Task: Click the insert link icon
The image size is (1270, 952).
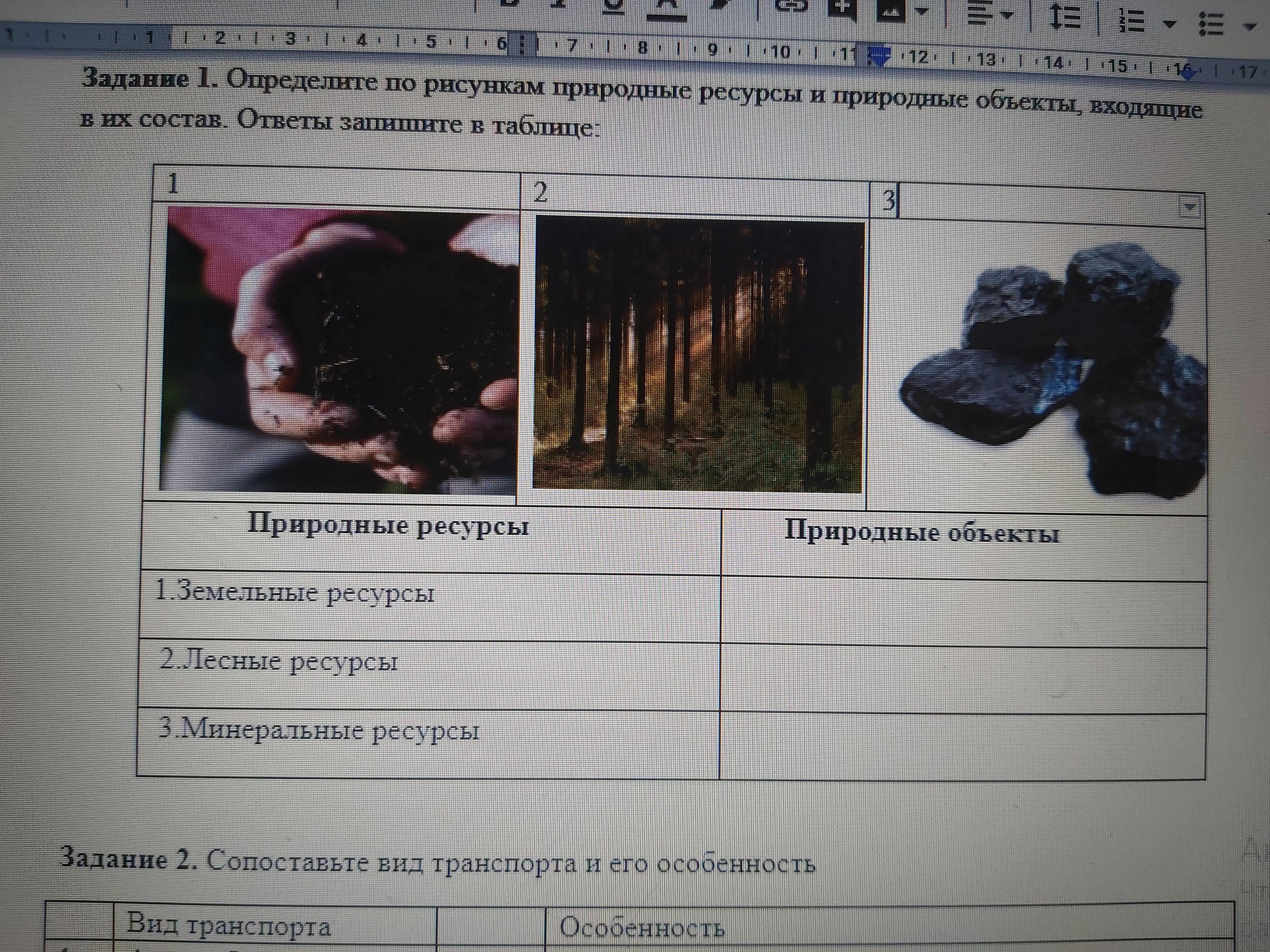Action: [791, 6]
